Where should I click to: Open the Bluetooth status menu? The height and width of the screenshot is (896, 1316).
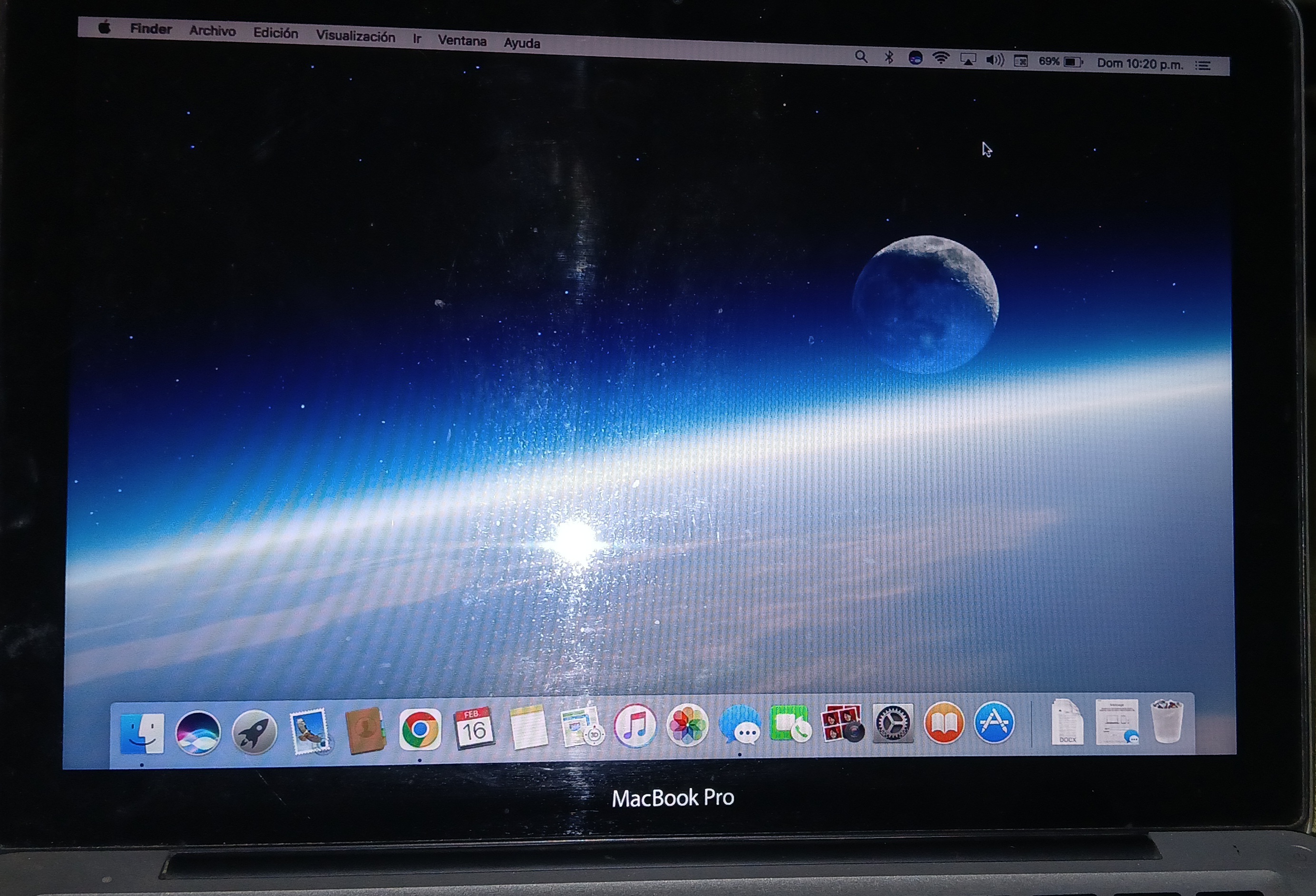pos(889,57)
